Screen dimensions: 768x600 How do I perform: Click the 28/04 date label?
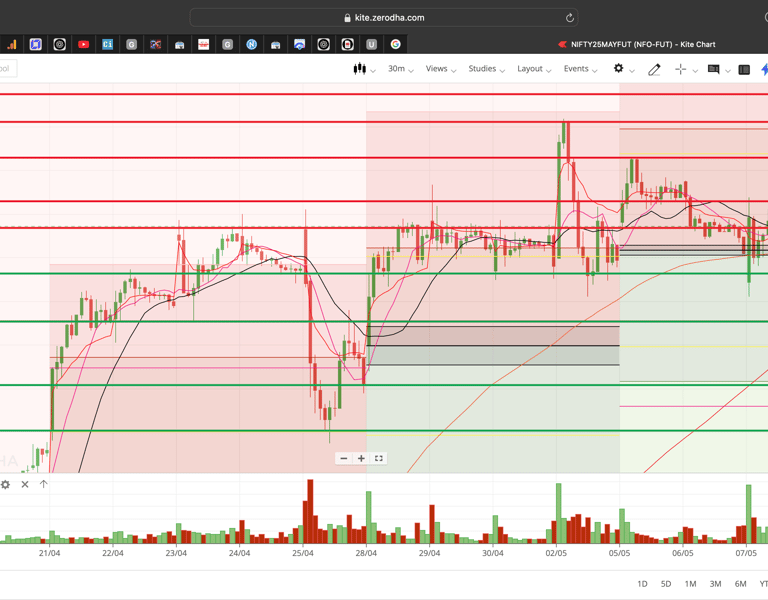pyautogui.click(x=366, y=553)
